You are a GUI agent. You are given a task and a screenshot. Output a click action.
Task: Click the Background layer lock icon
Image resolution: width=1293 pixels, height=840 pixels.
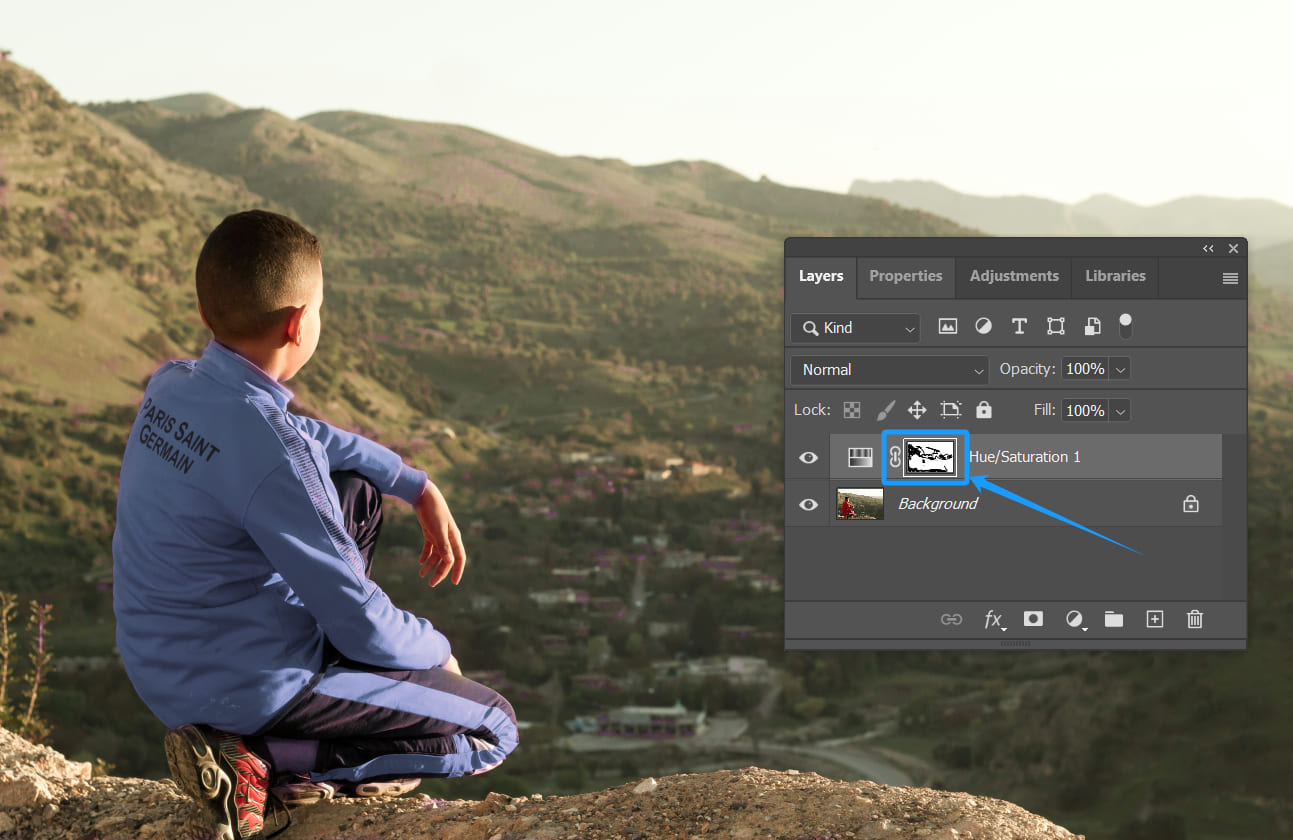1190,504
